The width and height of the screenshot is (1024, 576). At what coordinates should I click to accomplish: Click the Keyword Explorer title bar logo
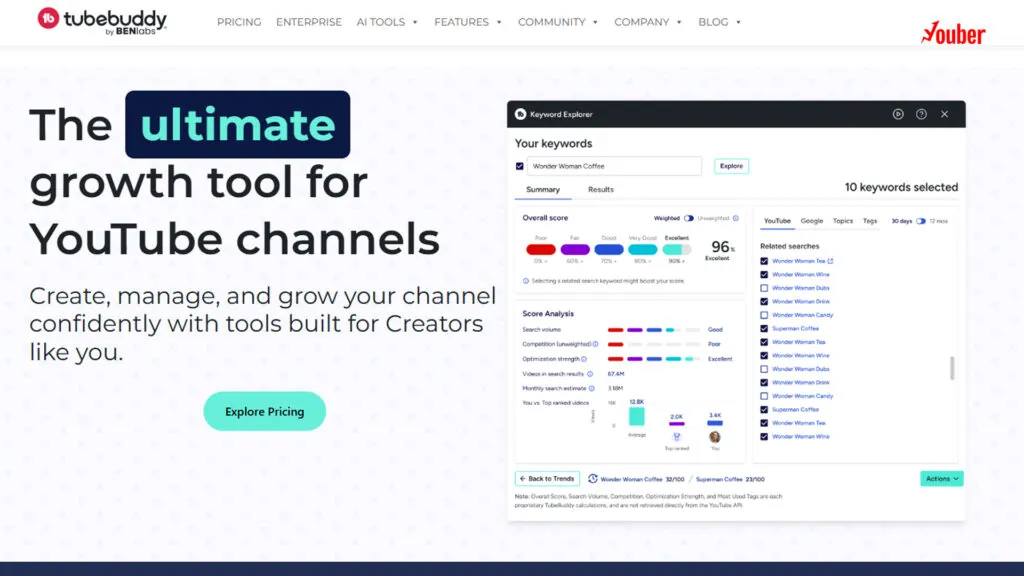[520, 114]
